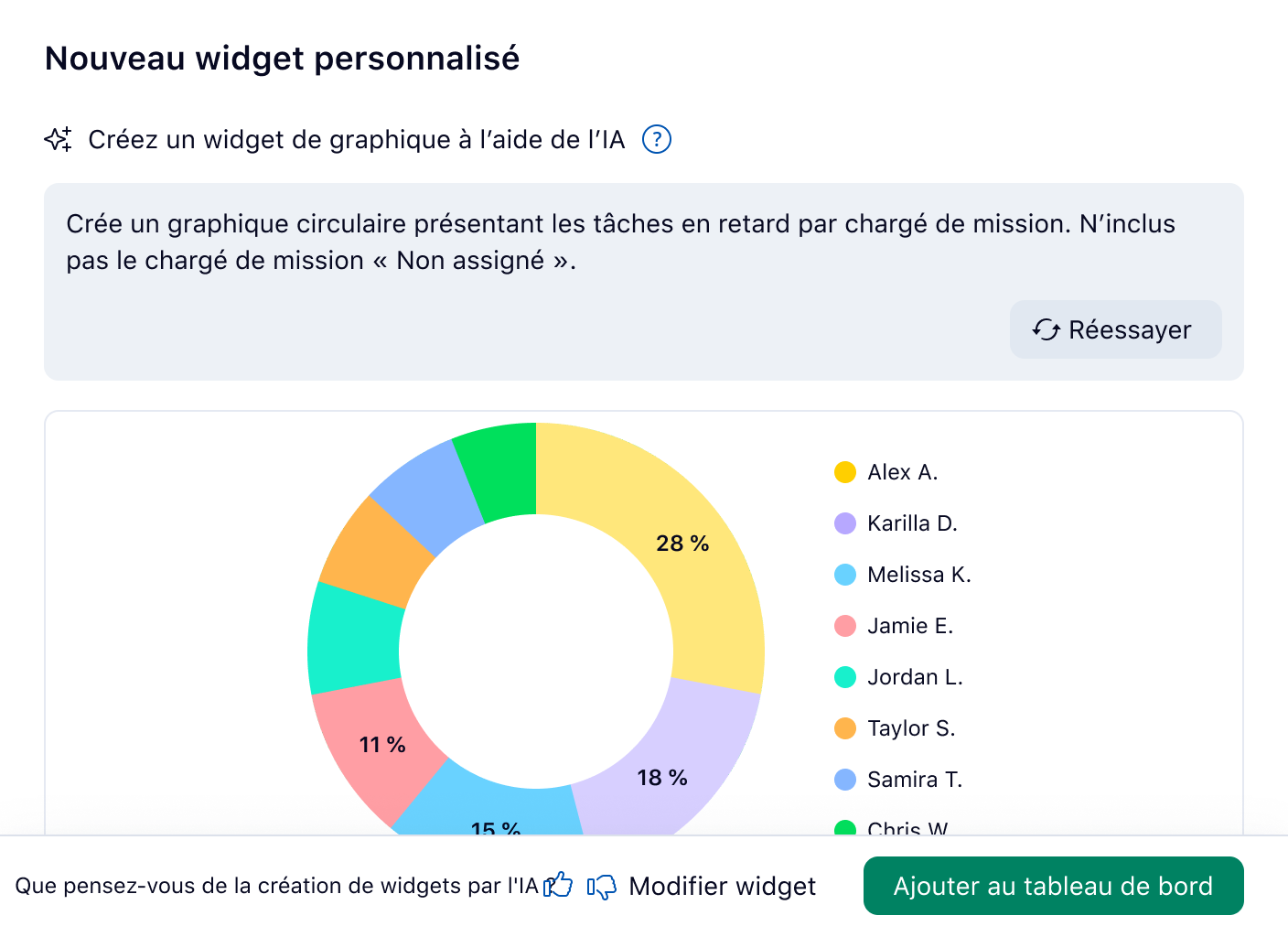The image size is (1288, 937).
Task: Open Modifier widget
Action: tap(722, 886)
